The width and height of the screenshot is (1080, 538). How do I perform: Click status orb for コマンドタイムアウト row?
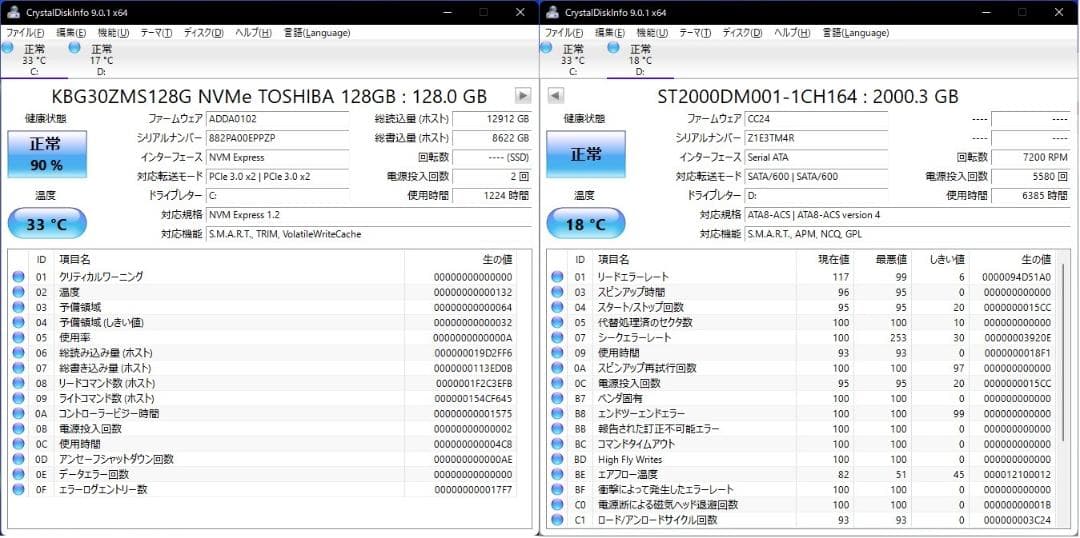click(x=557, y=444)
